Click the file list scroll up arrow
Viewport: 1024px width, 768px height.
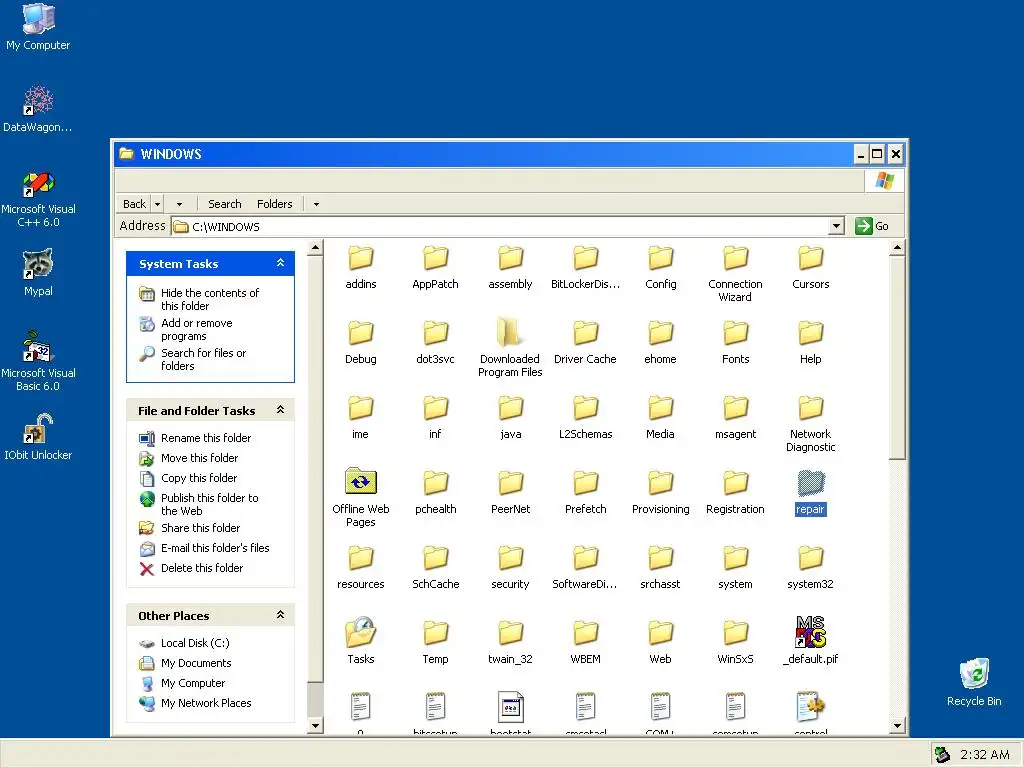point(897,248)
